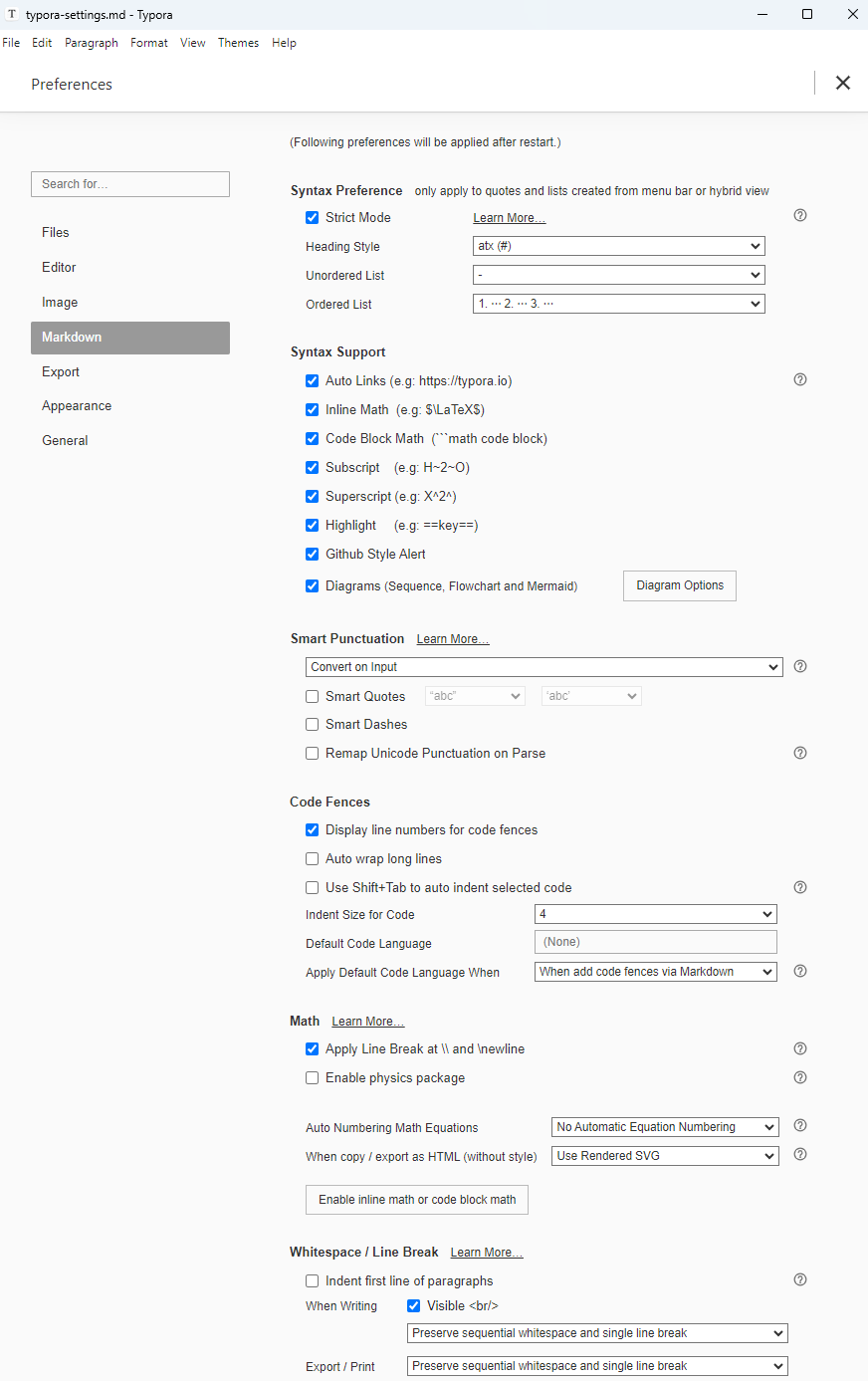Click help icon next to Auto Links

tap(800, 379)
